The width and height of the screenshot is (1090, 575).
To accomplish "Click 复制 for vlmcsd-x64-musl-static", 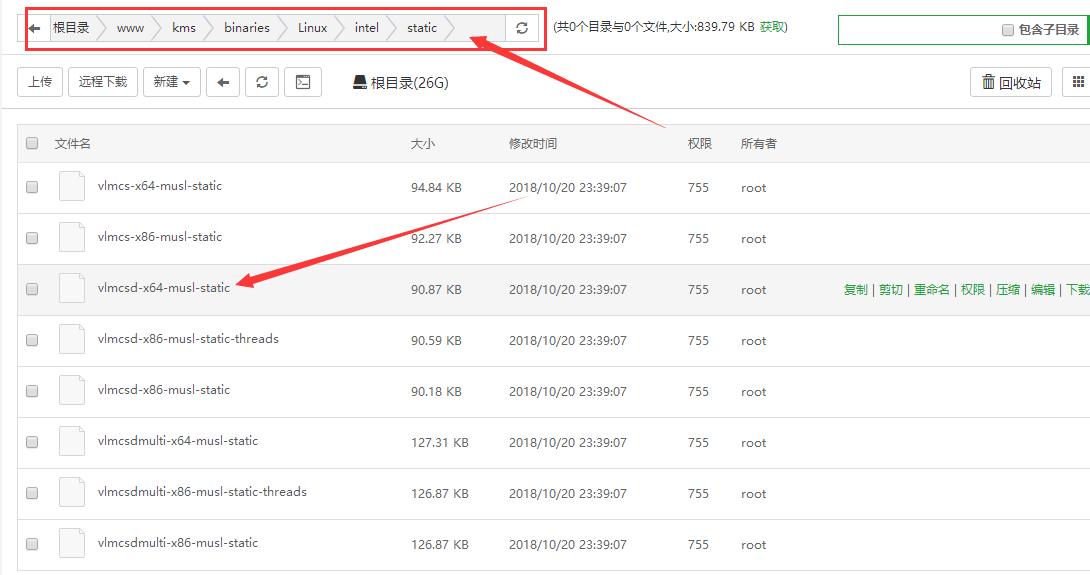I will click(x=856, y=290).
